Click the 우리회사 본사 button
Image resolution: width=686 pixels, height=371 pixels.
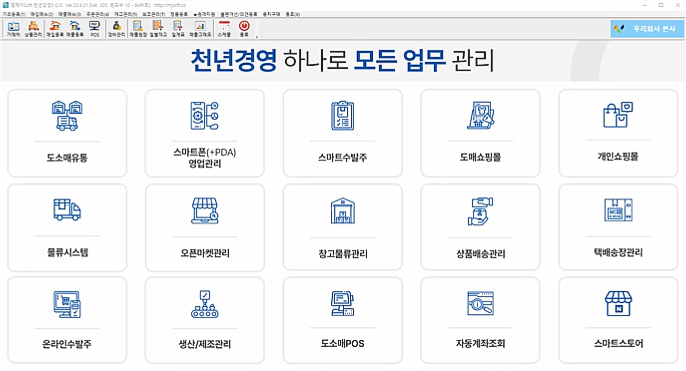point(647,29)
